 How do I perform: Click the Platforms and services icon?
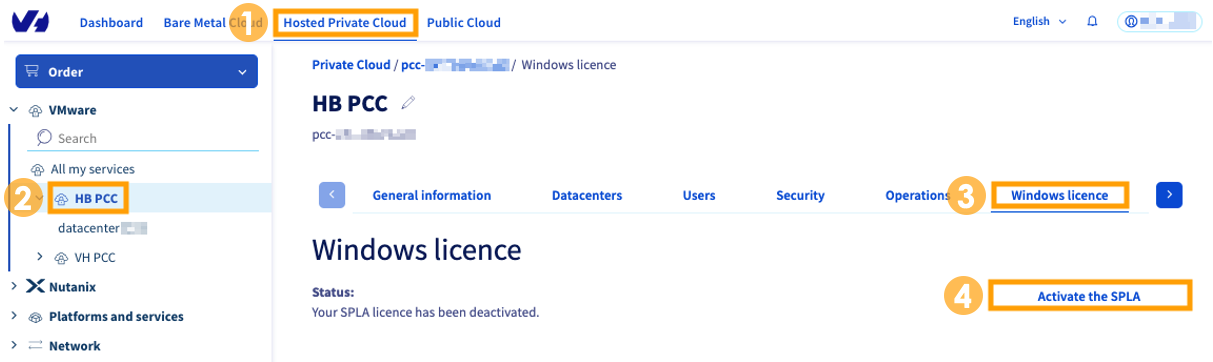pyautogui.click(x=36, y=317)
